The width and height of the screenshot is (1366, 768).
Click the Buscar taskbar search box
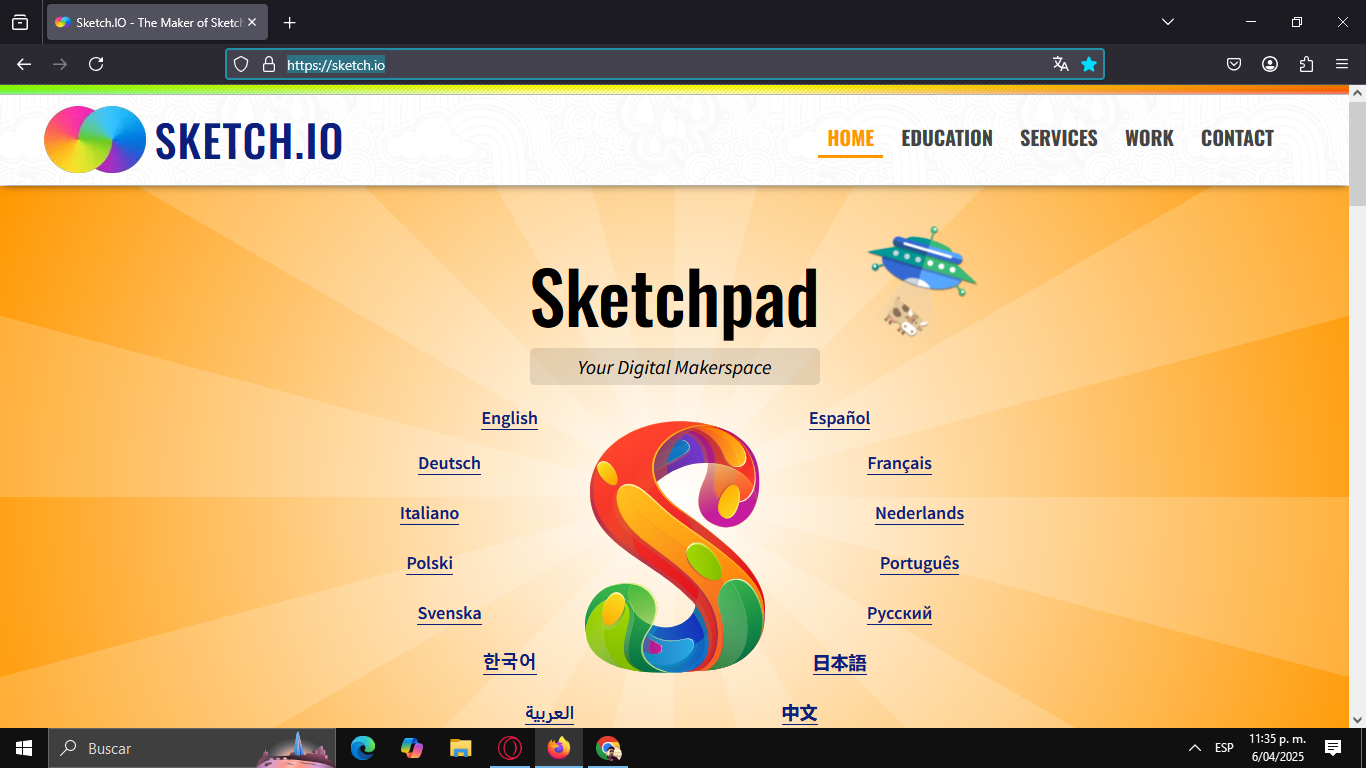pyautogui.click(x=192, y=748)
